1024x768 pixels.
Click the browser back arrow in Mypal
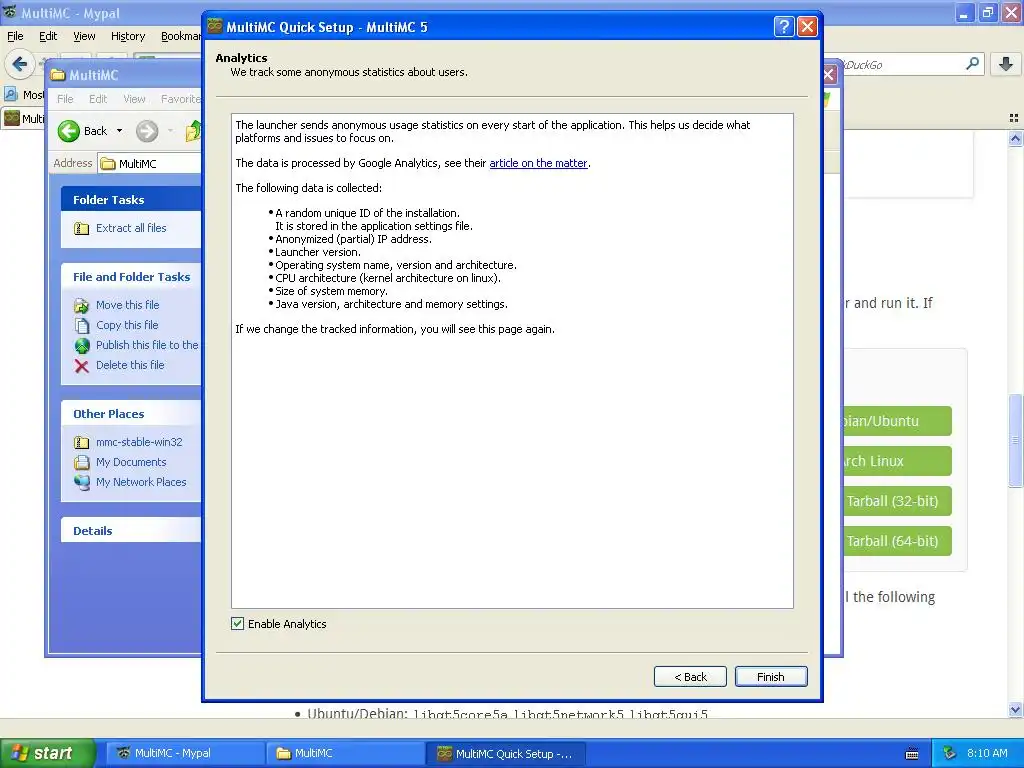point(20,64)
